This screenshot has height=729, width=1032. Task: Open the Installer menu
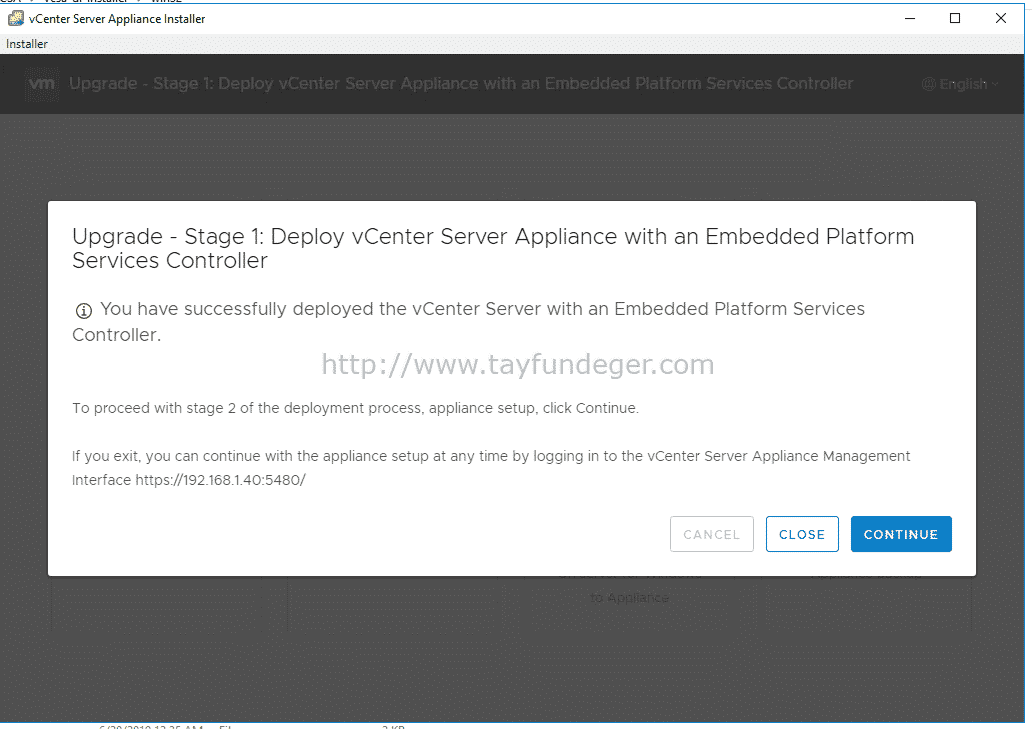(x=27, y=44)
